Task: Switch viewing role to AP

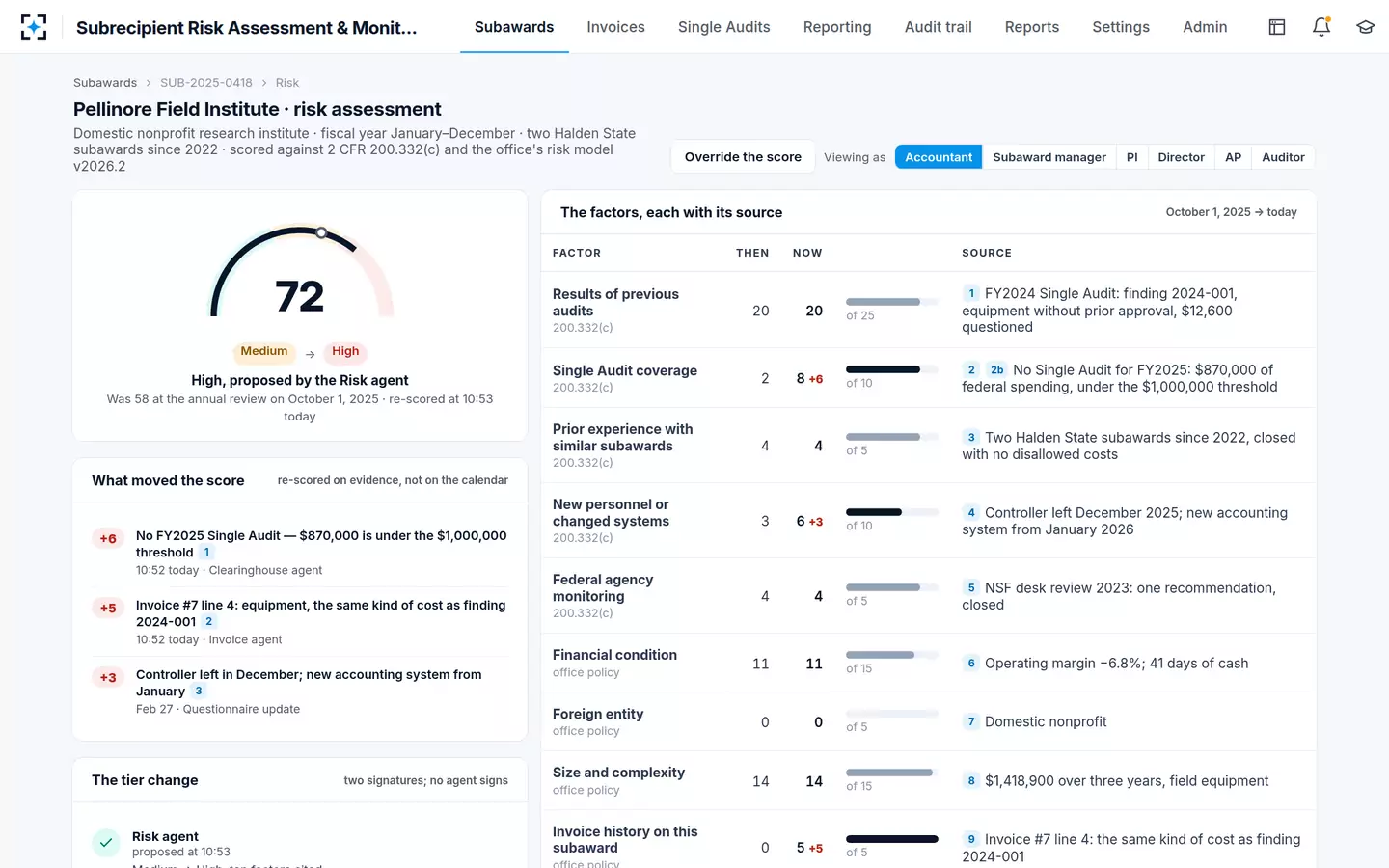Action: pos(1234,157)
